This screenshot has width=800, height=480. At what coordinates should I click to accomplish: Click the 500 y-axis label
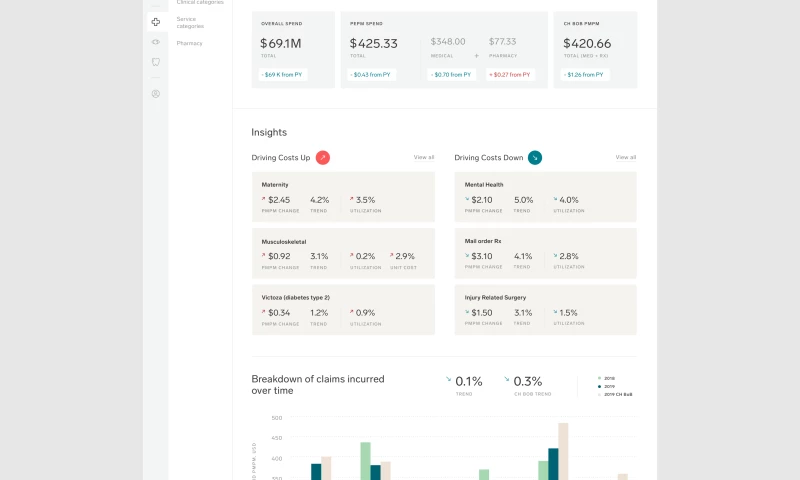tap(277, 418)
